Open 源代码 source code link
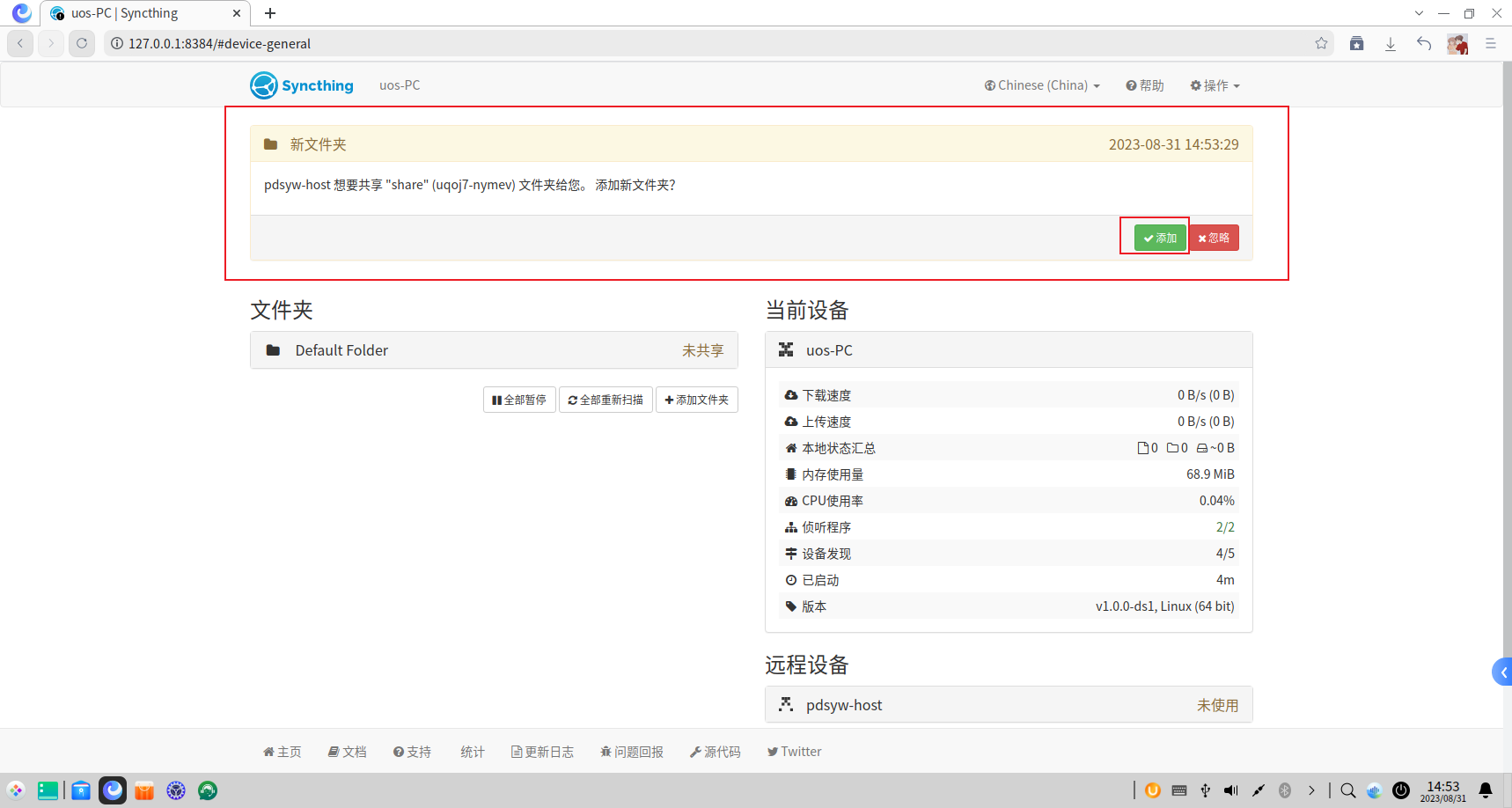The height and width of the screenshot is (808, 1512). coord(715,752)
